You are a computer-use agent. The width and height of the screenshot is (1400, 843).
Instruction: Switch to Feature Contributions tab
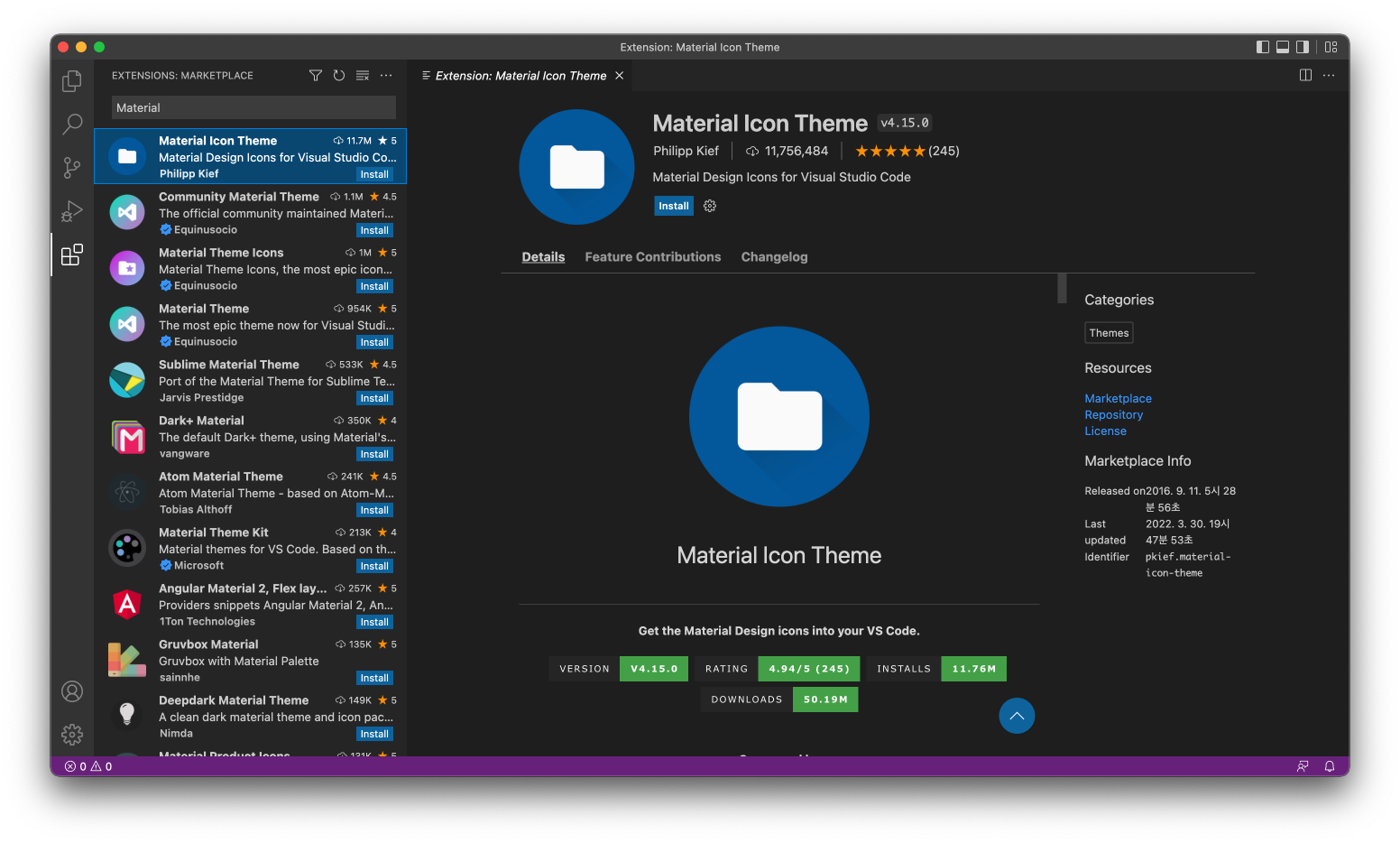[653, 257]
